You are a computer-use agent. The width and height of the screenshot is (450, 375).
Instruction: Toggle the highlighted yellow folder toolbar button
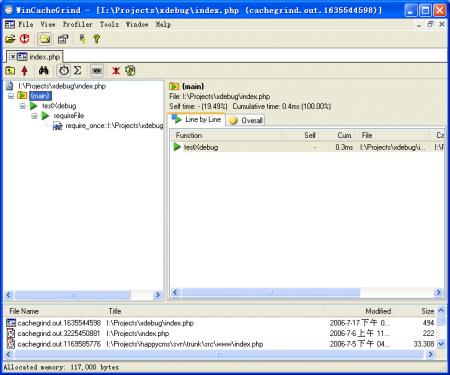[45, 39]
